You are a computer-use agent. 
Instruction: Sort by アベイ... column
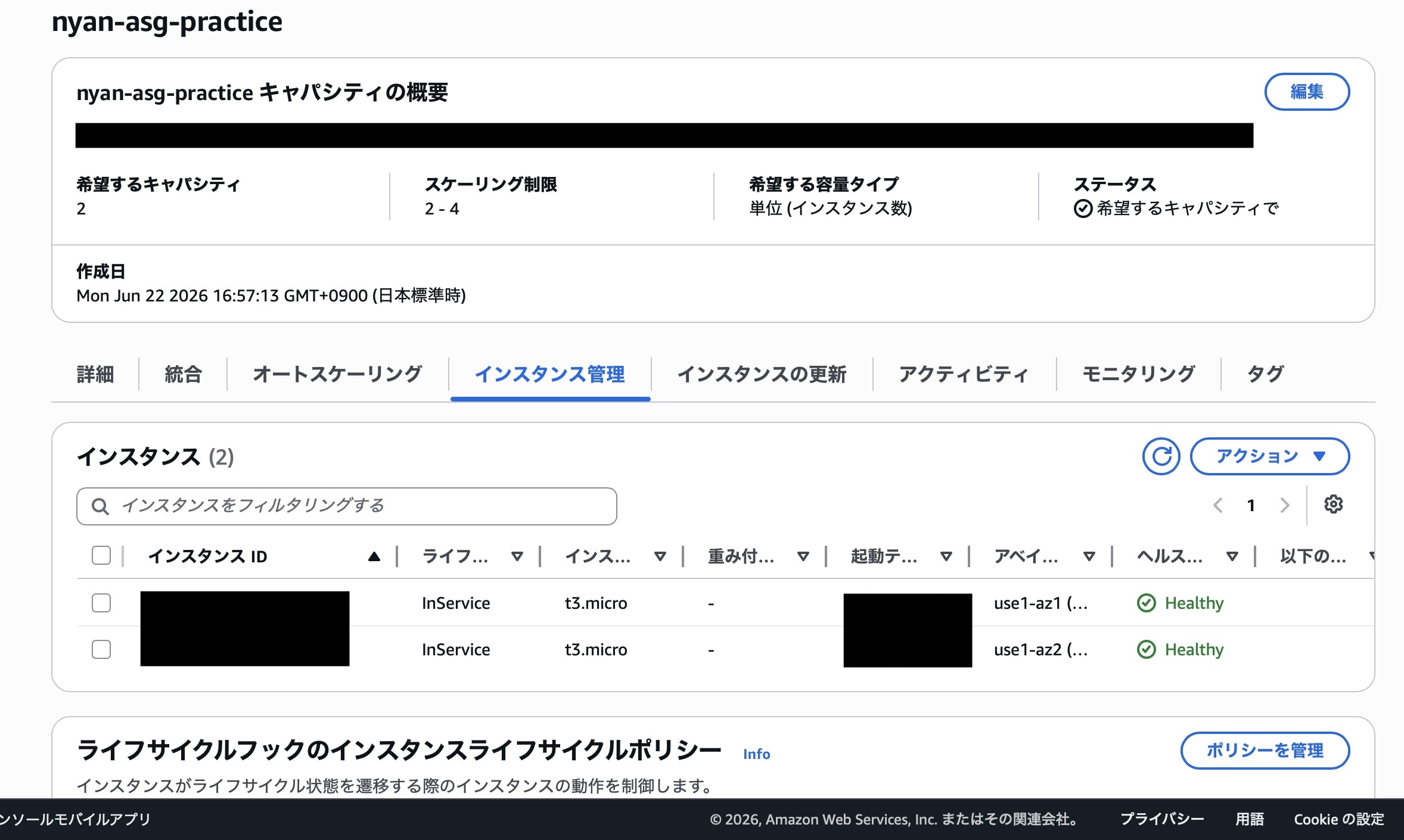point(1089,556)
